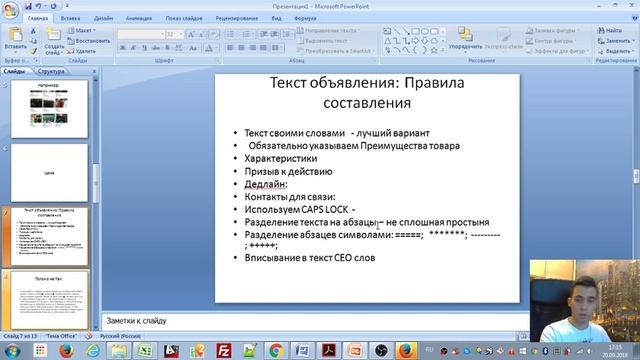
Task: Toggle numbered list in paragraph group
Action: click(x=247, y=35)
